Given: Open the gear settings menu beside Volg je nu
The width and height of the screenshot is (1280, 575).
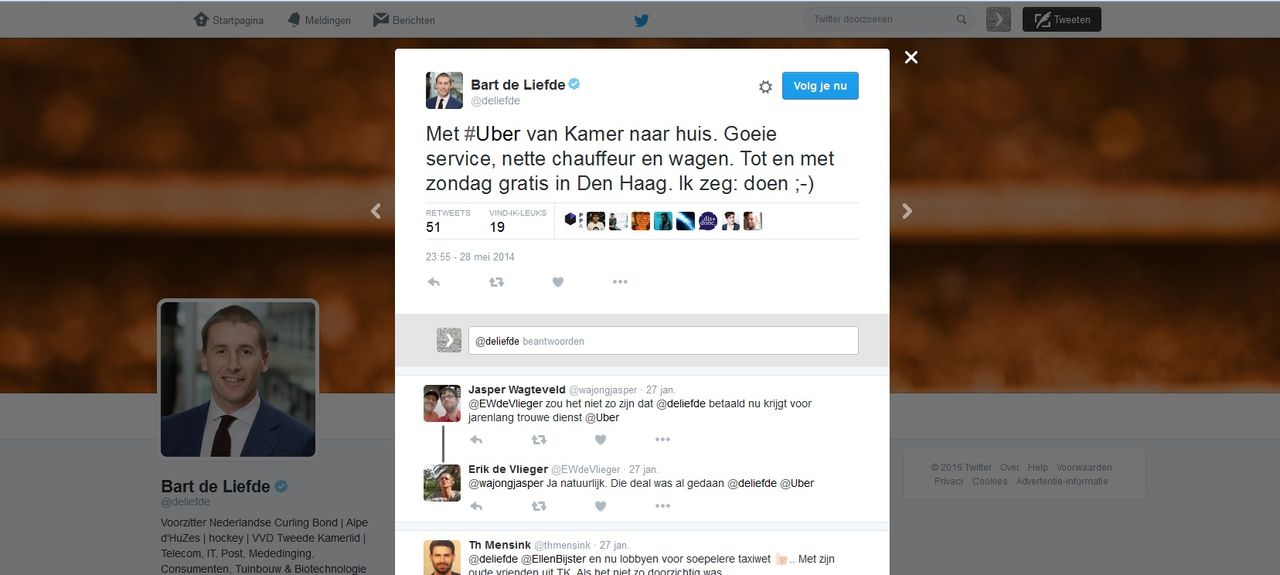Looking at the screenshot, I should click(x=765, y=87).
